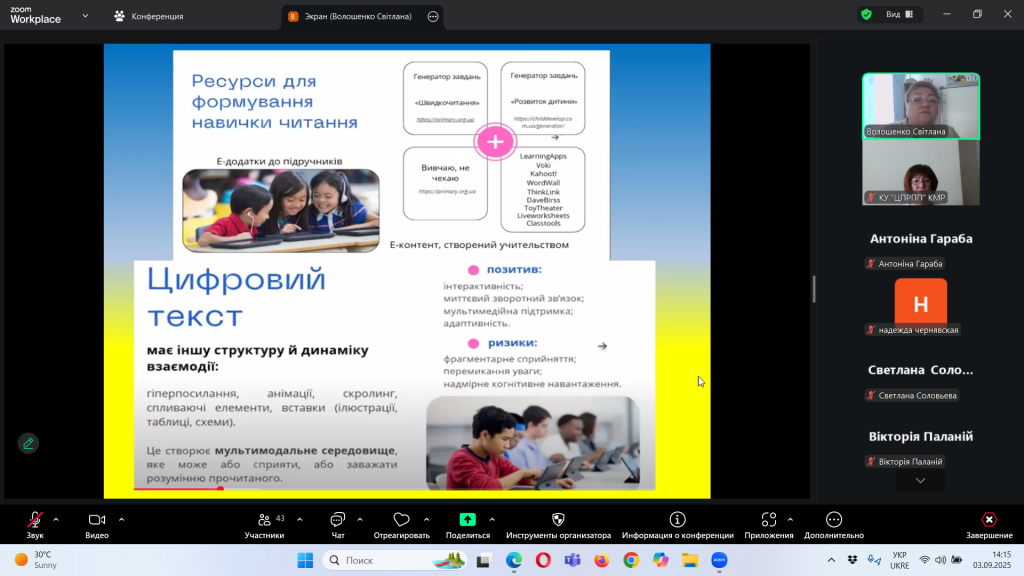Screen dimensions: 1024x576
Task: Toggle camera using the Видео button
Action: click(x=97, y=520)
